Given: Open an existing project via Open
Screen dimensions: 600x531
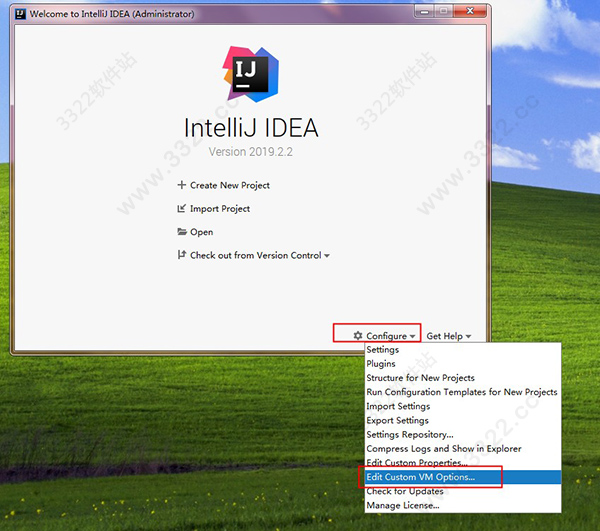Looking at the screenshot, I should [202, 232].
